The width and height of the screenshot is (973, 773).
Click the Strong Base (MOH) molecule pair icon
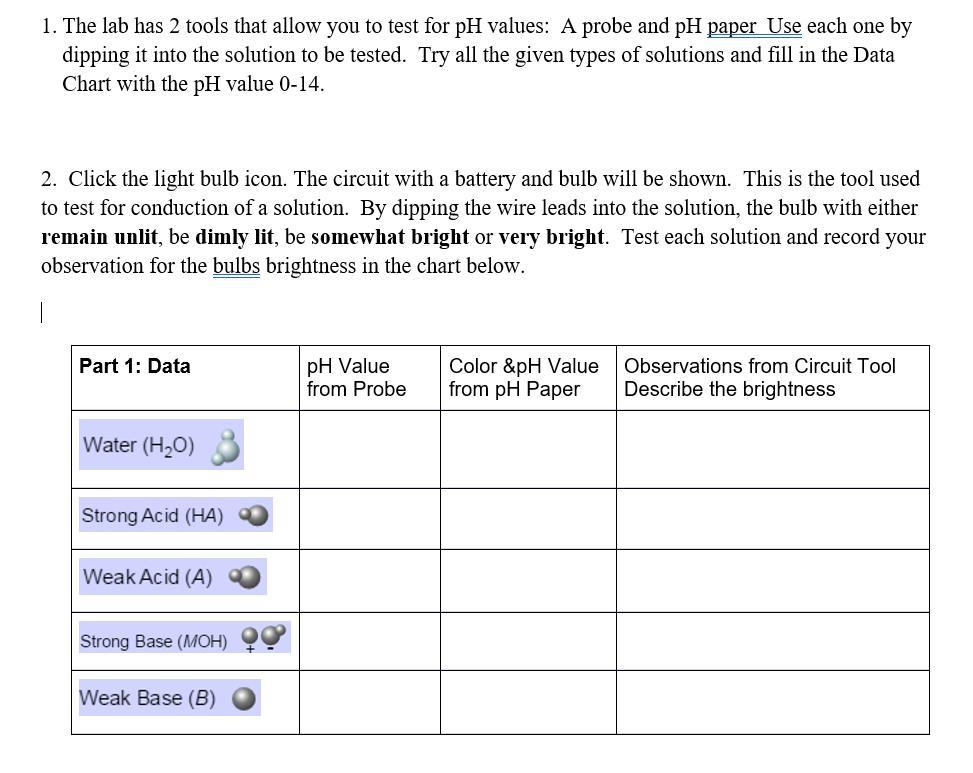coord(263,637)
